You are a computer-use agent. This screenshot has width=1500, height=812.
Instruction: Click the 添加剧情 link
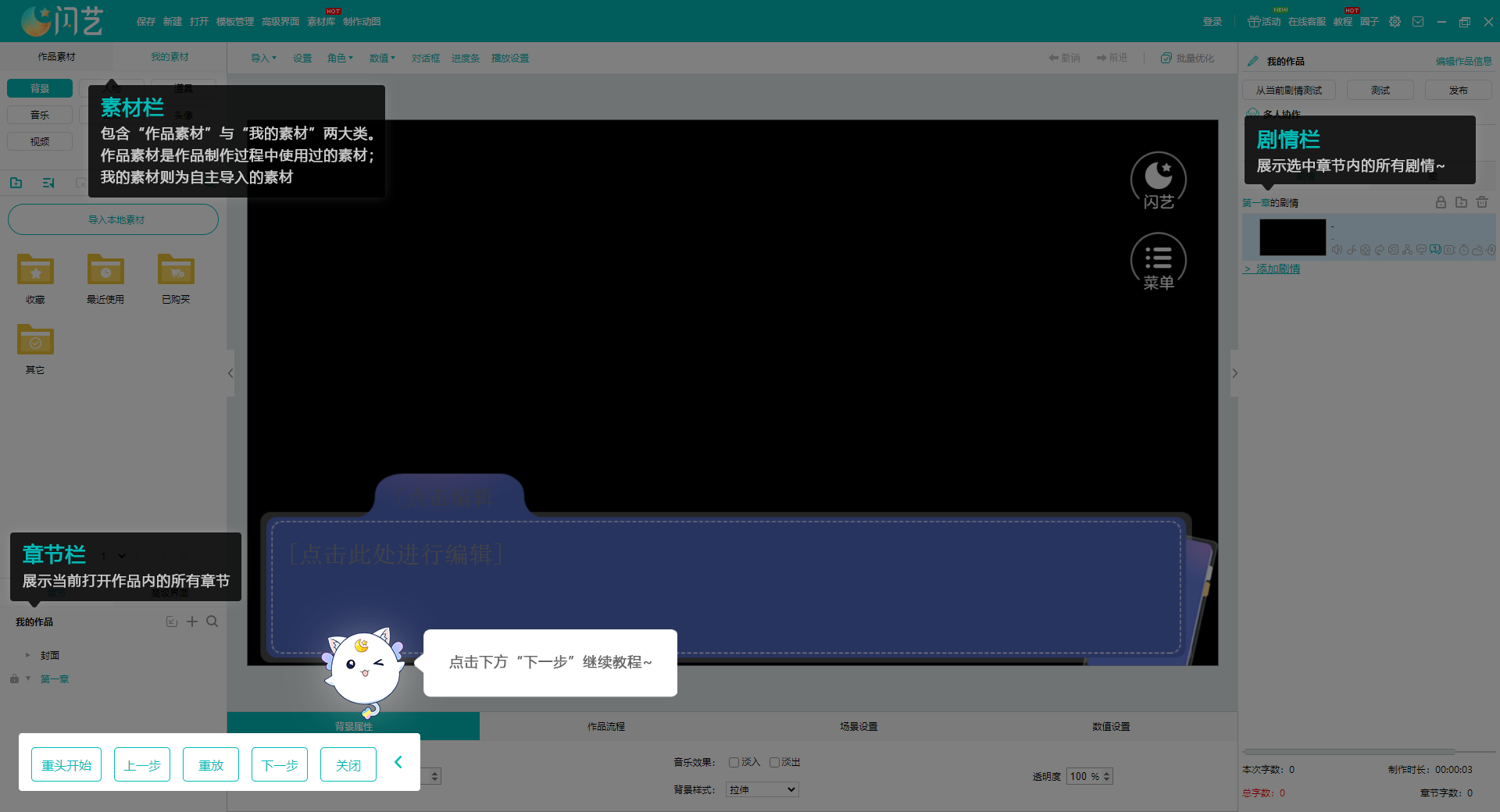[x=1277, y=269]
